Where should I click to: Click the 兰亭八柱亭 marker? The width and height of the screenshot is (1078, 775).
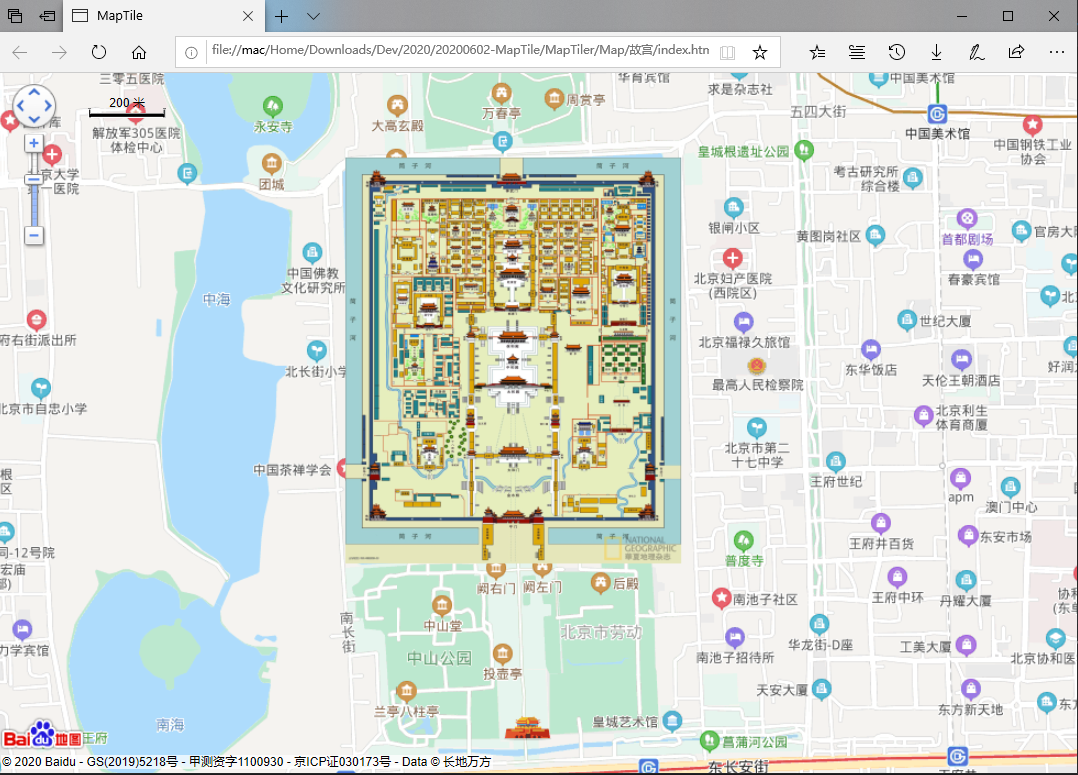coord(406,690)
